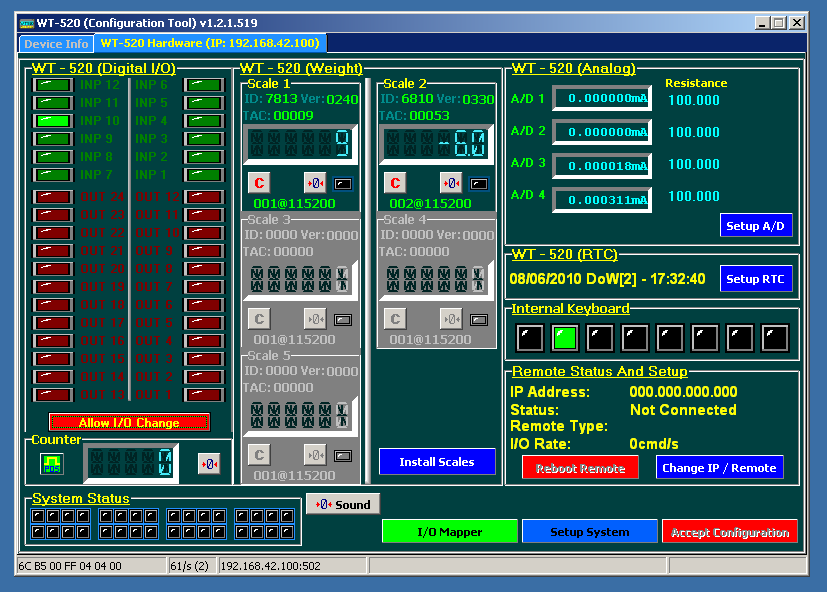
Task: Click the Allow I/O Change button
Action: [129, 423]
